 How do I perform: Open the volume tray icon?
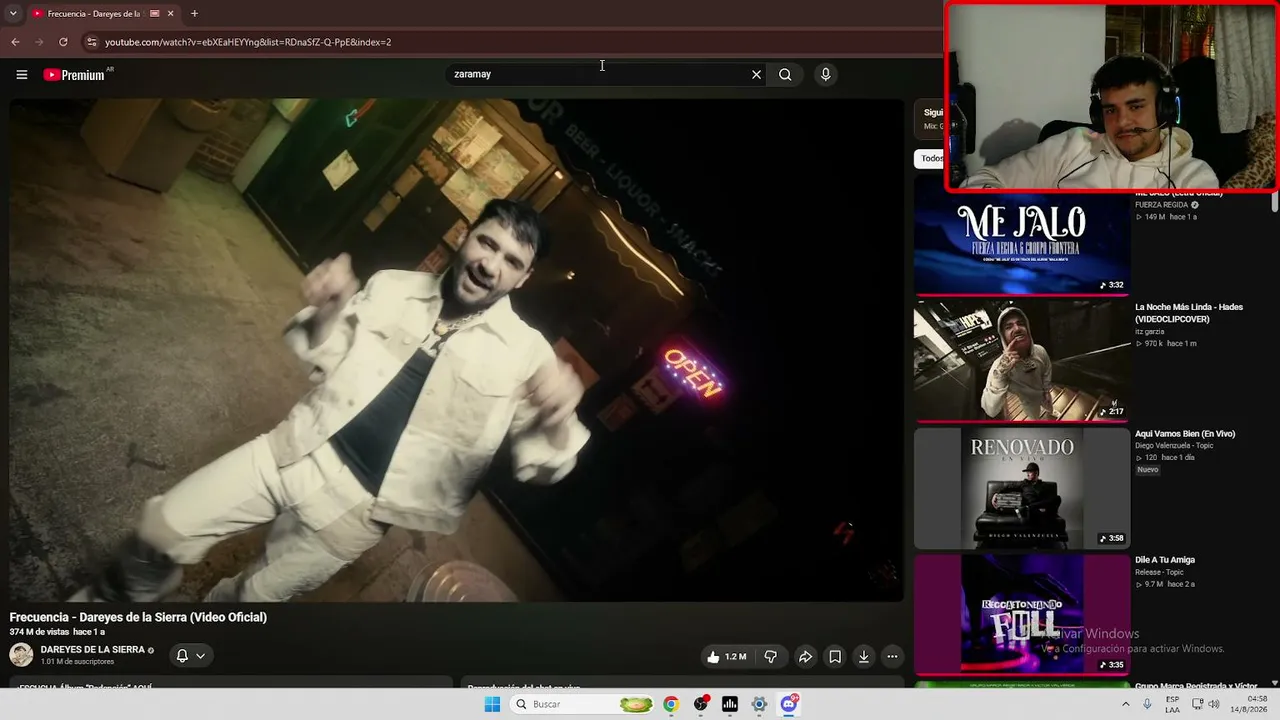pyautogui.click(x=1214, y=704)
